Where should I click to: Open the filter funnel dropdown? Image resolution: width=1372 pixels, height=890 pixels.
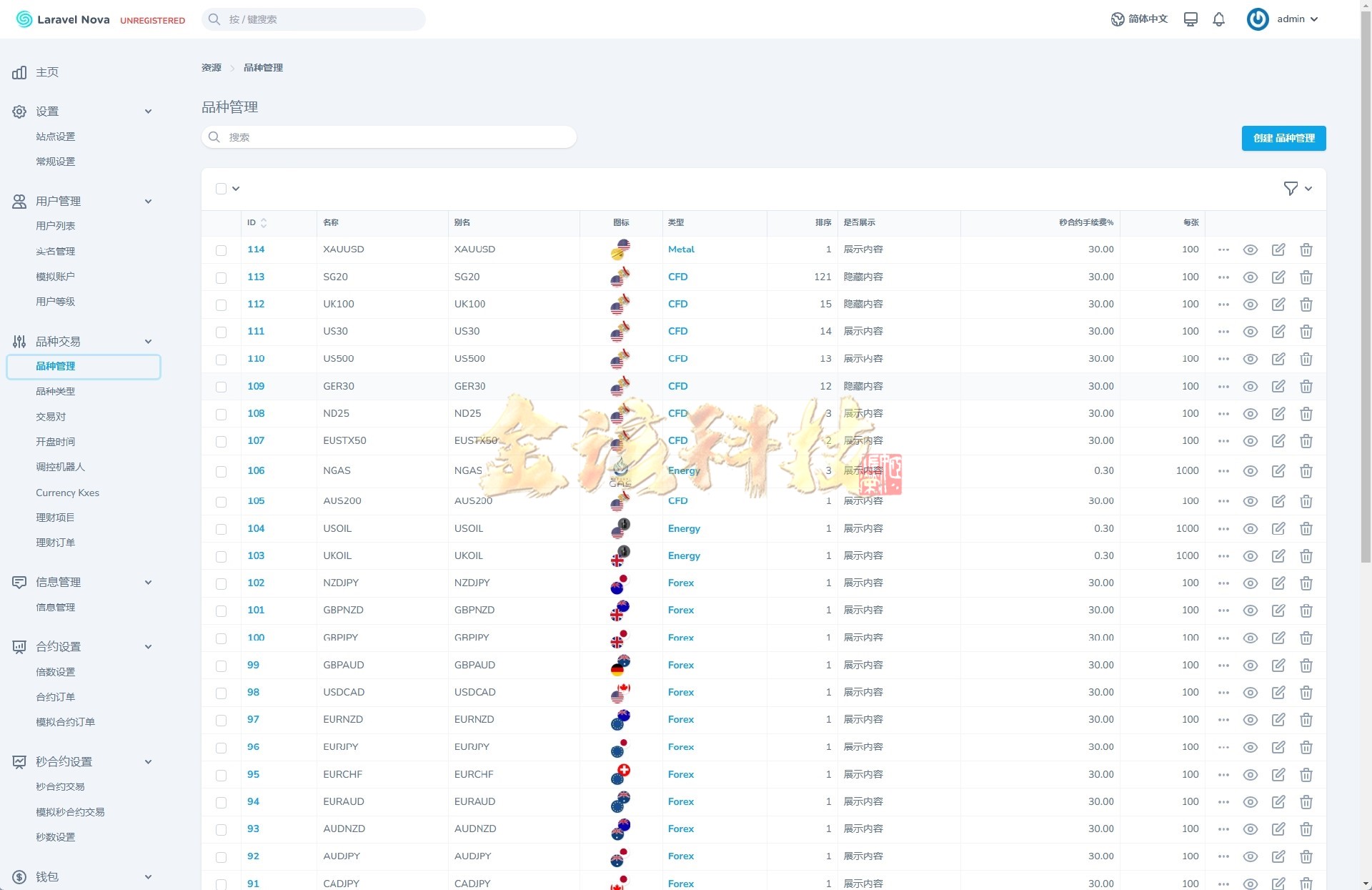(1298, 189)
